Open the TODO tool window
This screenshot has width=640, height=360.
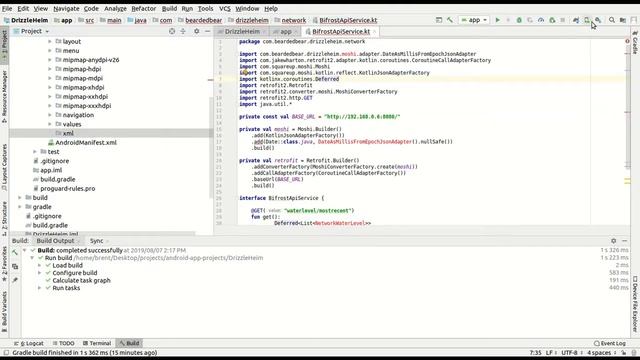coord(63,343)
